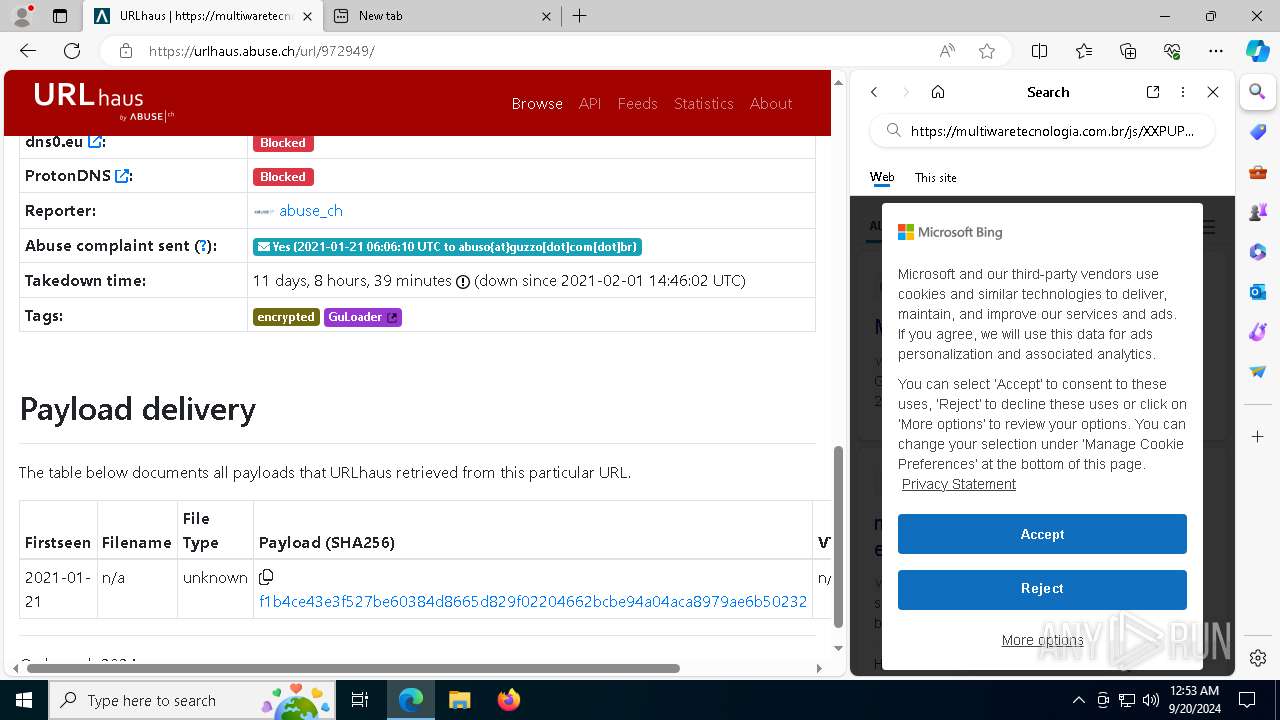Image resolution: width=1280 pixels, height=720 pixels.
Task: Select sidebar Search magnifier icon
Action: pyautogui.click(x=1258, y=92)
